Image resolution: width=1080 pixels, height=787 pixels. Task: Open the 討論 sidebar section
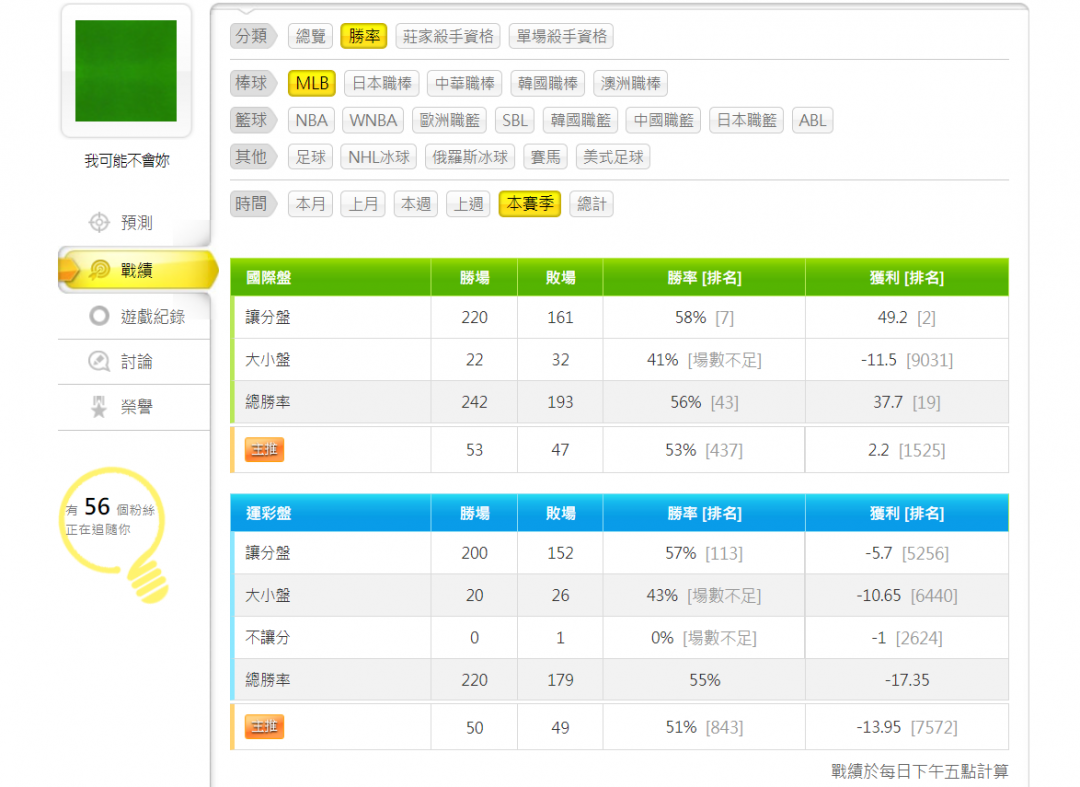click(x=134, y=361)
